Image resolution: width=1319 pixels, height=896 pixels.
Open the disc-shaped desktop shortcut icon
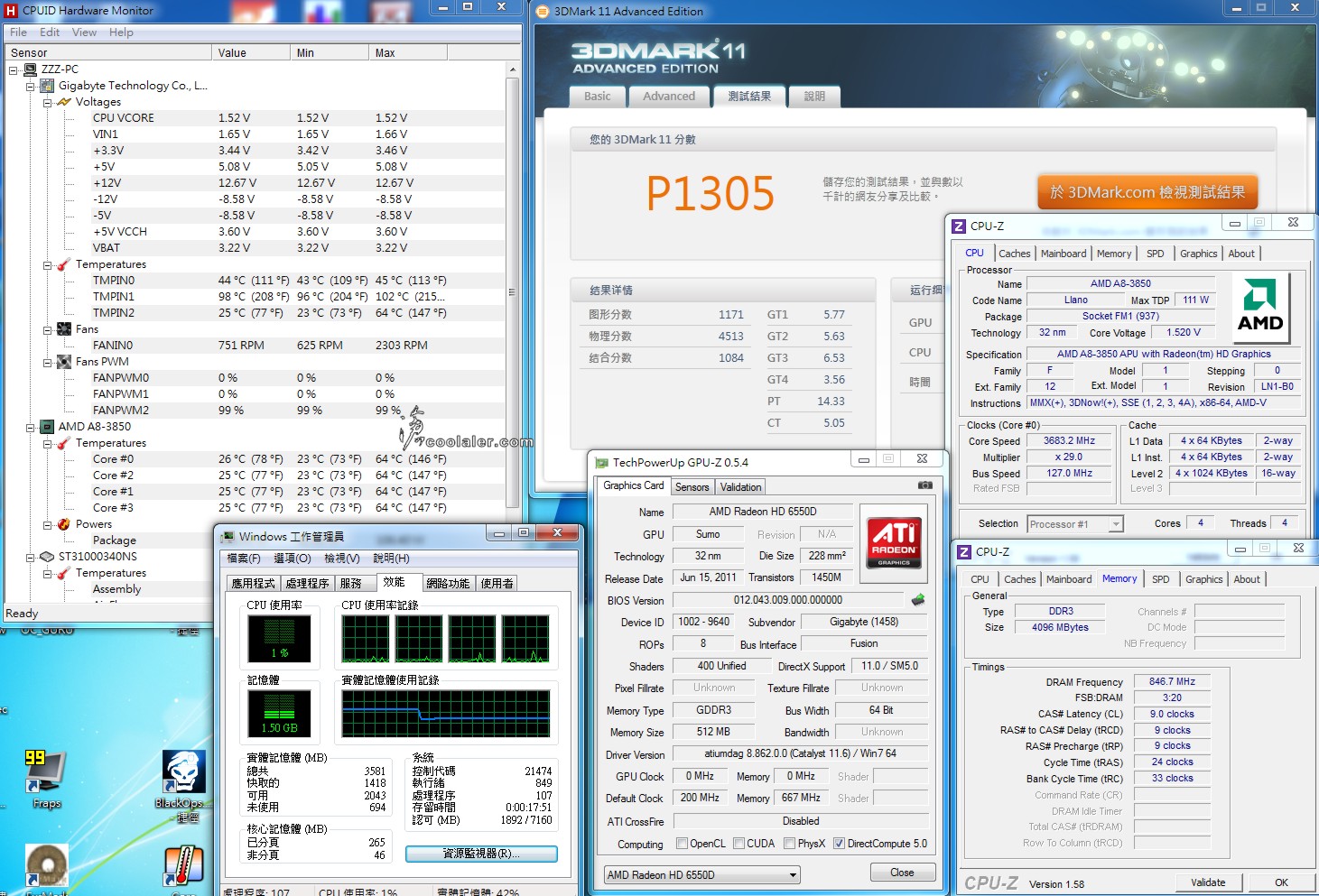(x=47, y=866)
